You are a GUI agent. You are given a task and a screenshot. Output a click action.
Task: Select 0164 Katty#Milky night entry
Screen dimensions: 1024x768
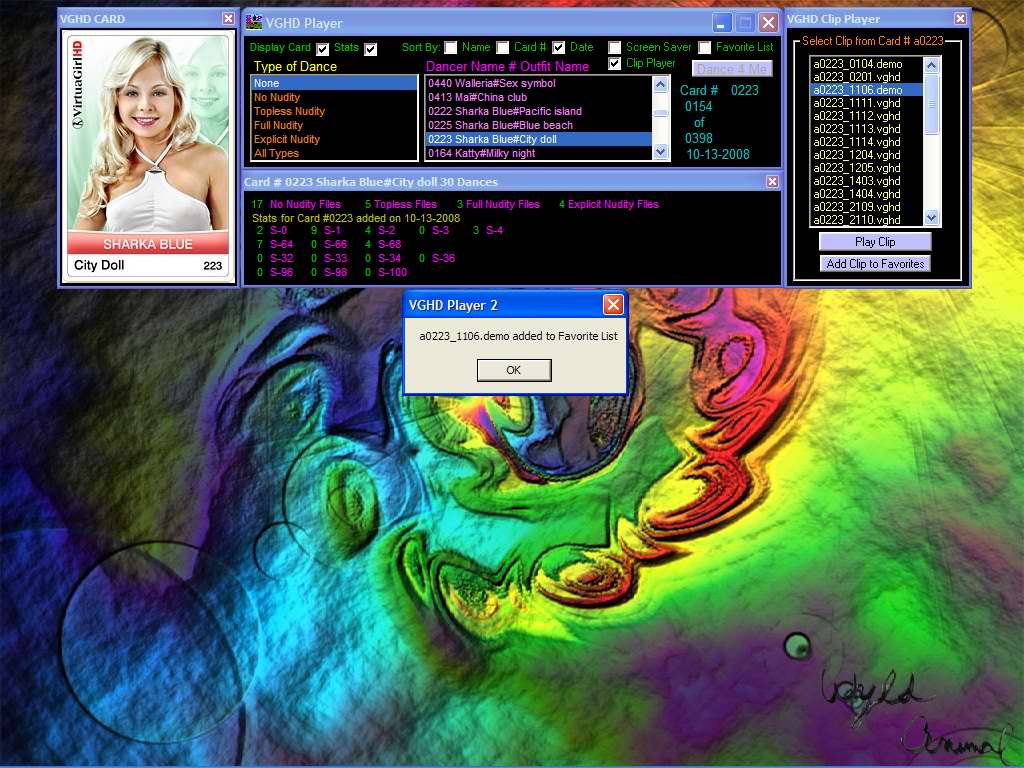(539, 153)
